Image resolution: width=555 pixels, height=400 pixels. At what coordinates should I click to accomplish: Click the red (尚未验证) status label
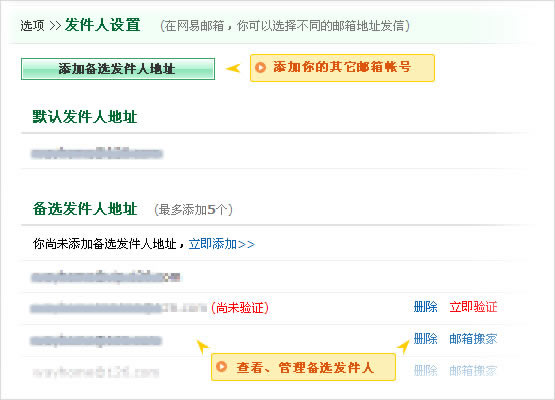[x=240, y=308]
